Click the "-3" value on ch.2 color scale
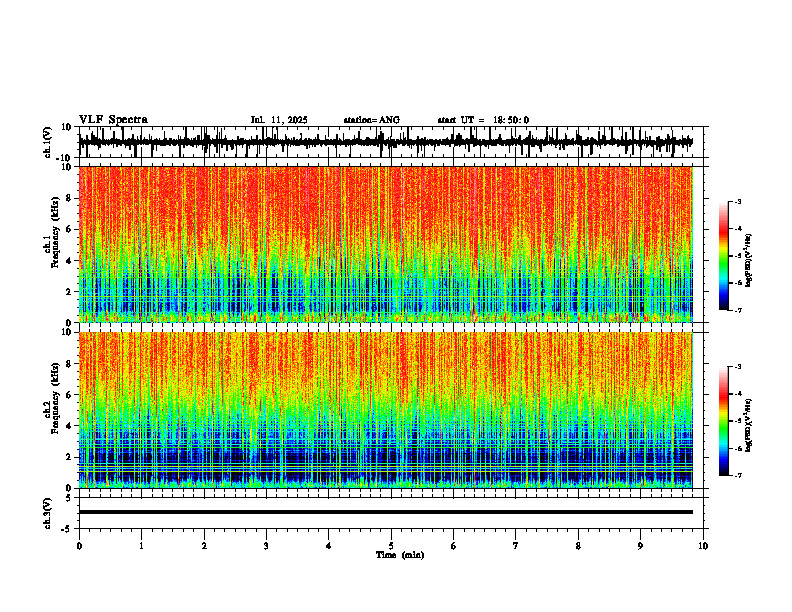 pos(737,367)
